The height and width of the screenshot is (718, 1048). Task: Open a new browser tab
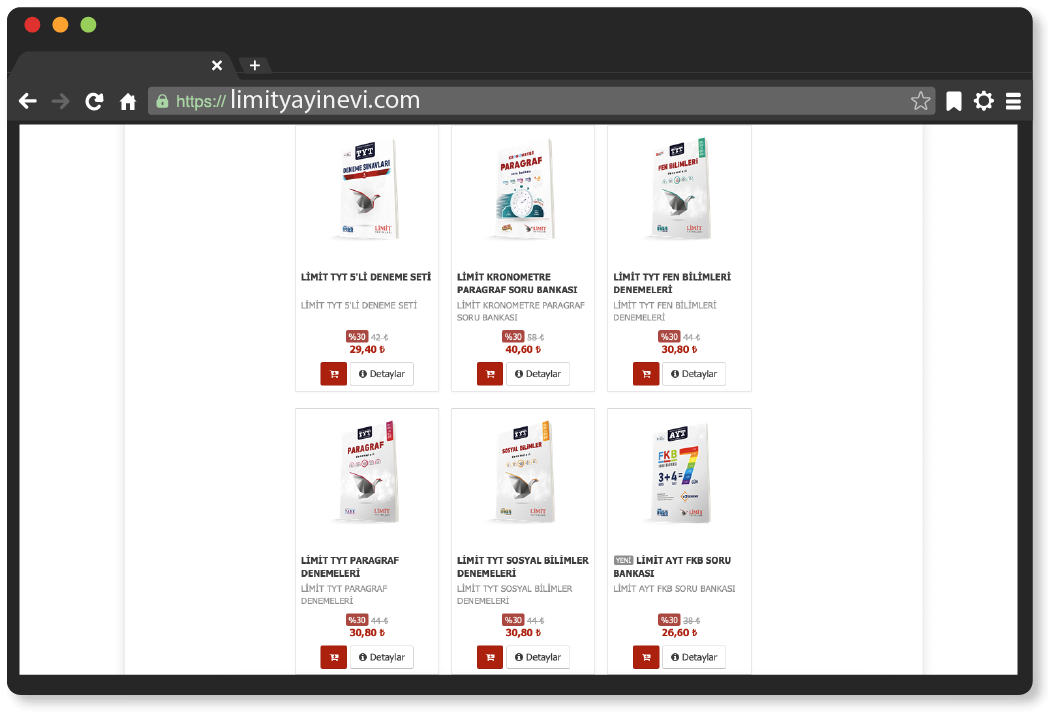click(255, 65)
